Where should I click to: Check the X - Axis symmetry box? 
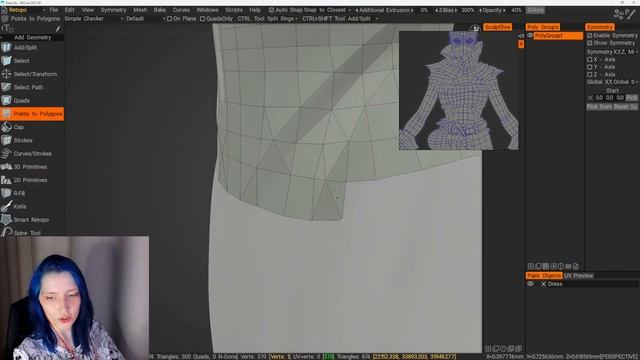click(589, 60)
